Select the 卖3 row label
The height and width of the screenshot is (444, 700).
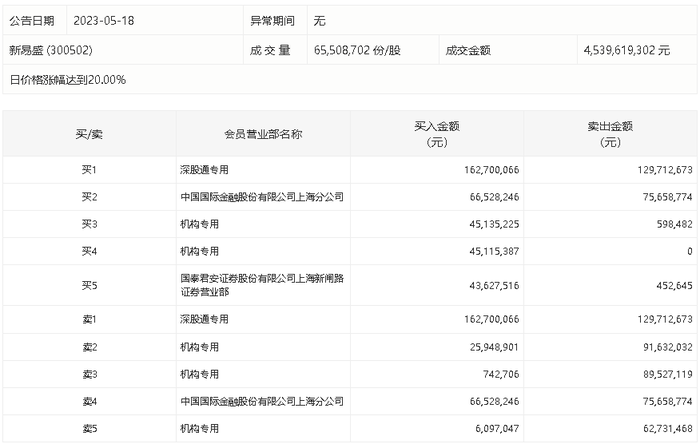[x=89, y=374]
